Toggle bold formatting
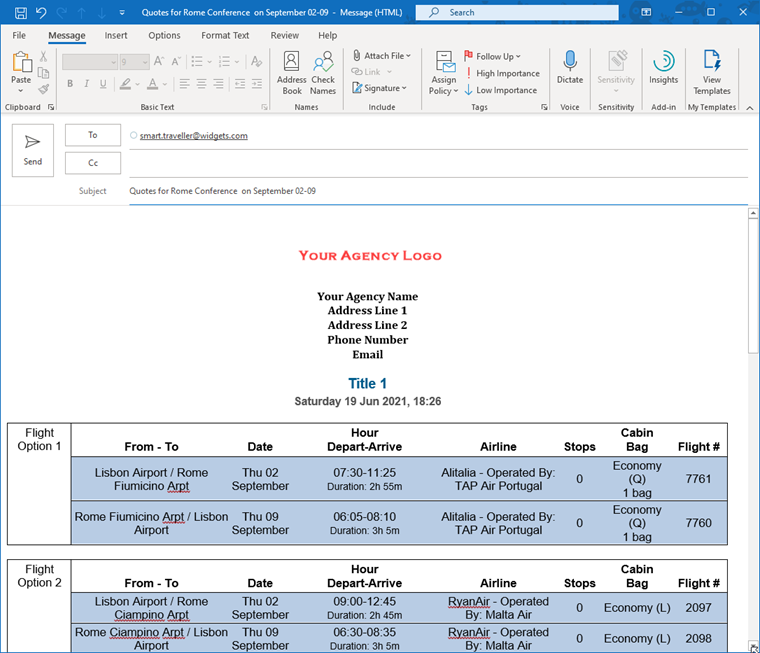 (71, 84)
